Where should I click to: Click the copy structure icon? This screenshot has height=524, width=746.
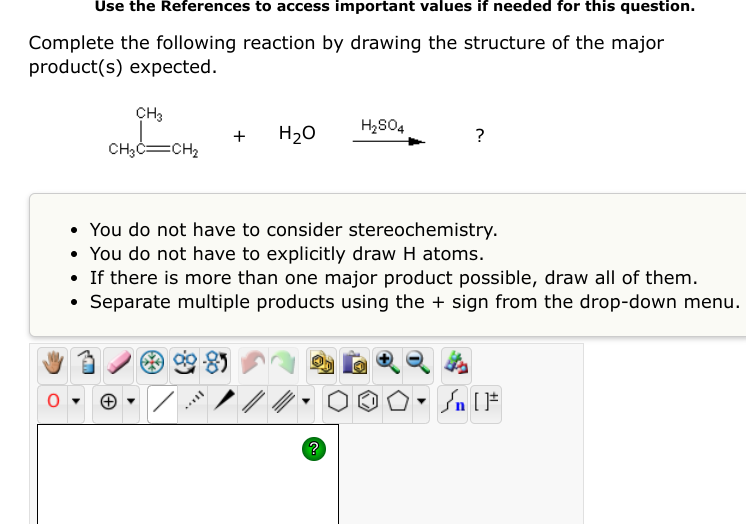pos(322,364)
